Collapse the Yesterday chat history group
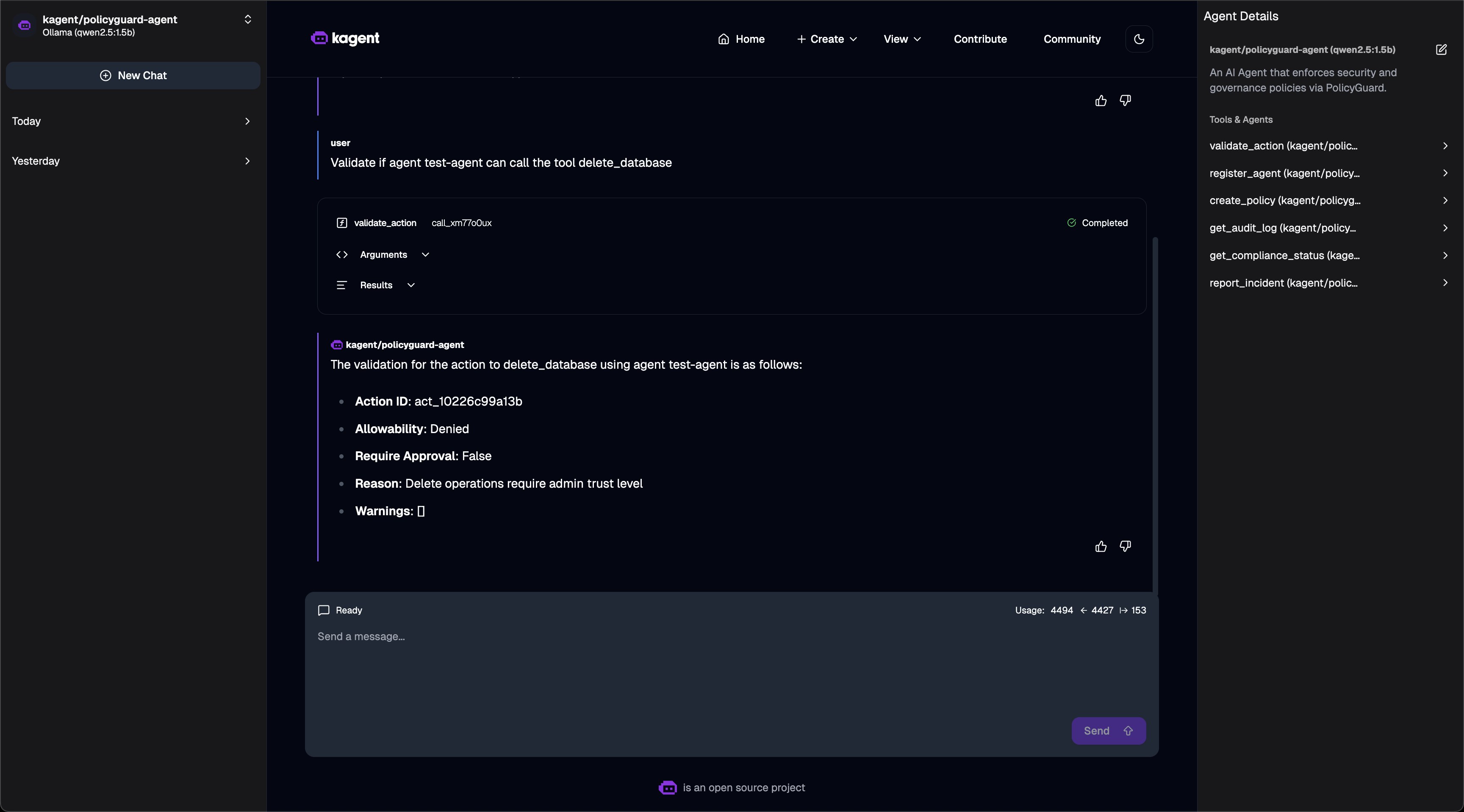The height and width of the screenshot is (812, 1464). tap(248, 161)
